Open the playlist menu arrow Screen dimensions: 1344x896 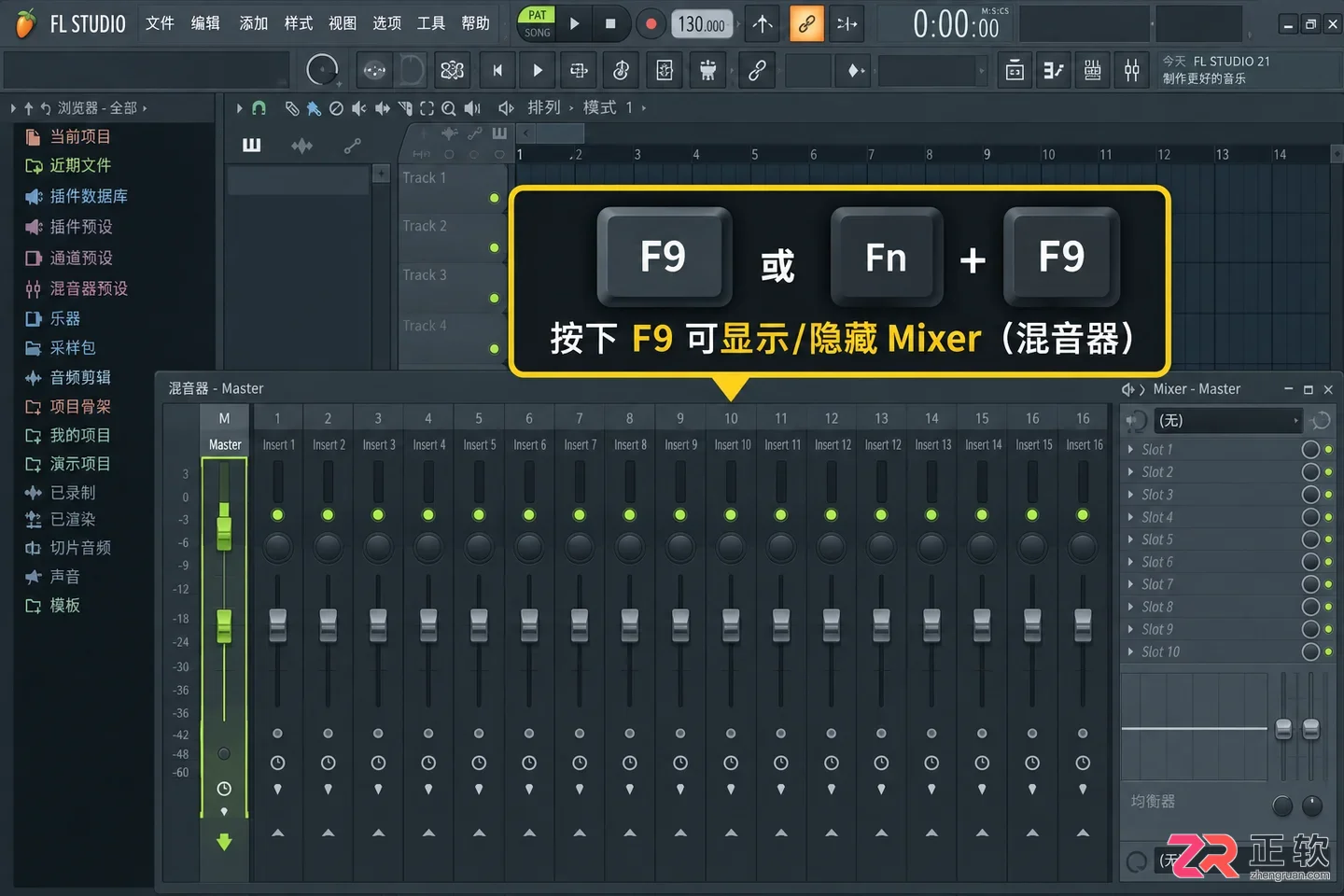click(x=239, y=108)
